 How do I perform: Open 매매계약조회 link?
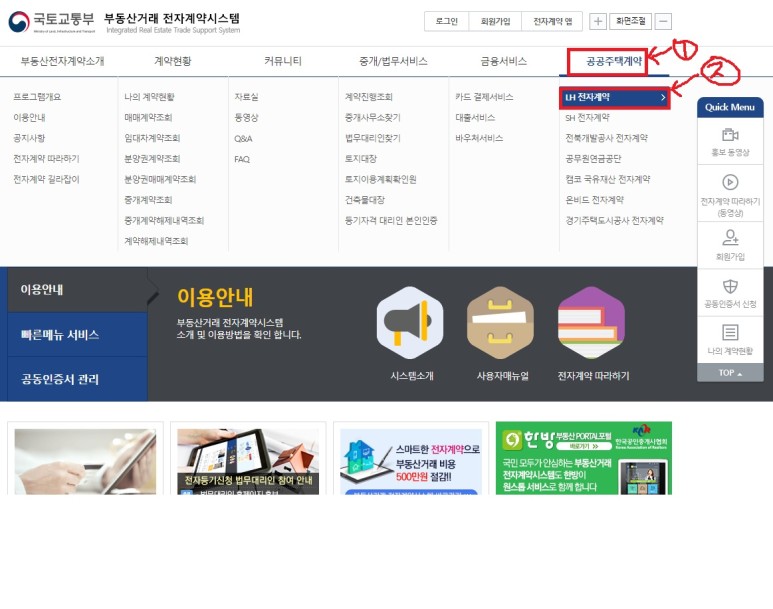[148, 118]
